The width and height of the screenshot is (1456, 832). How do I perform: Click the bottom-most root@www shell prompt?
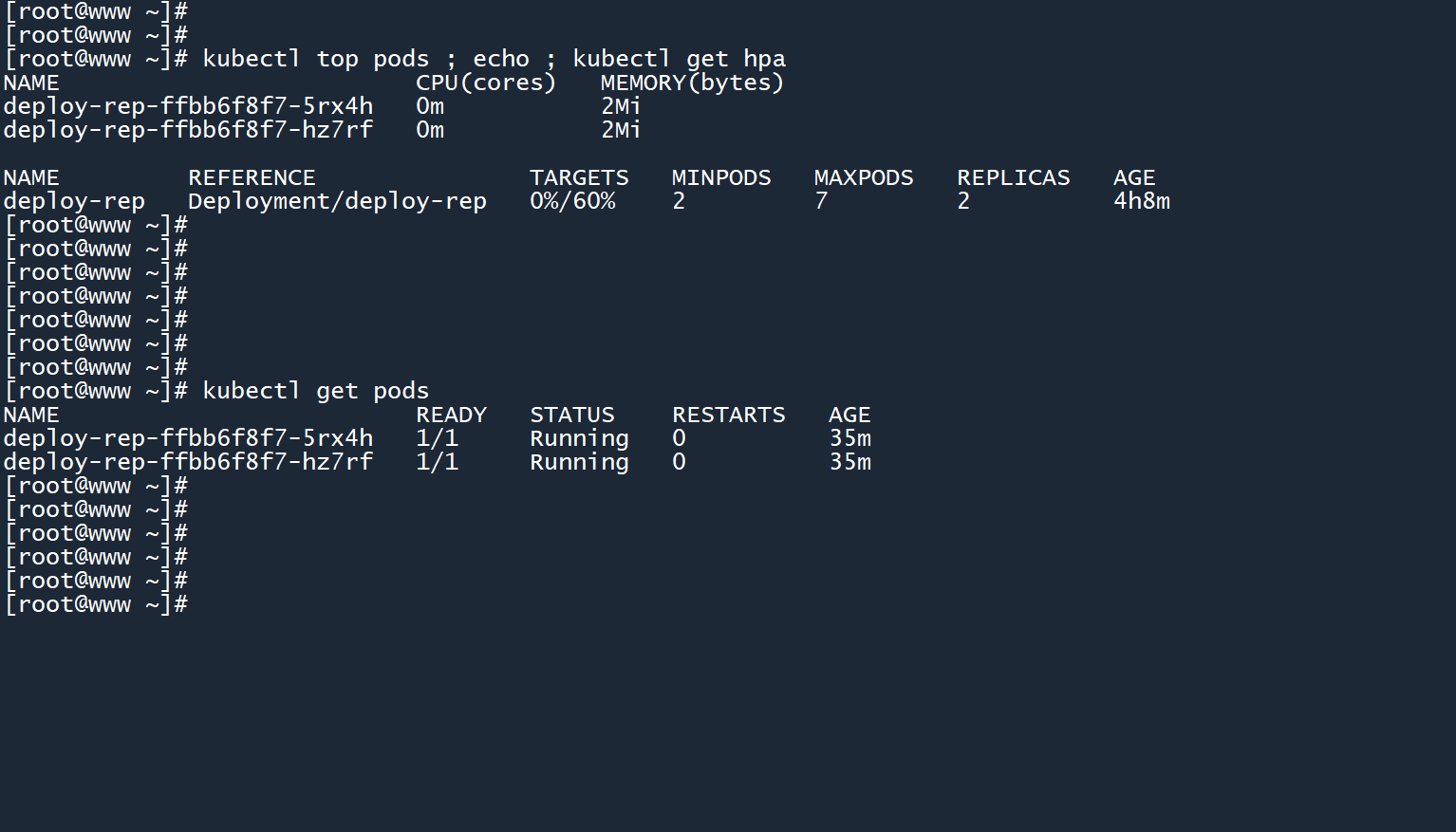click(95, 604)
